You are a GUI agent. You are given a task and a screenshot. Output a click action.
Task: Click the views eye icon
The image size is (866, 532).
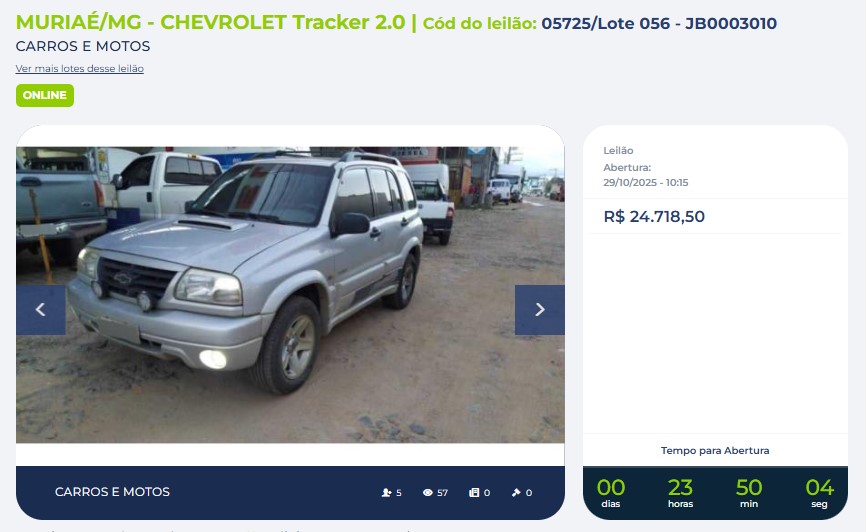[x=427, y=492]
